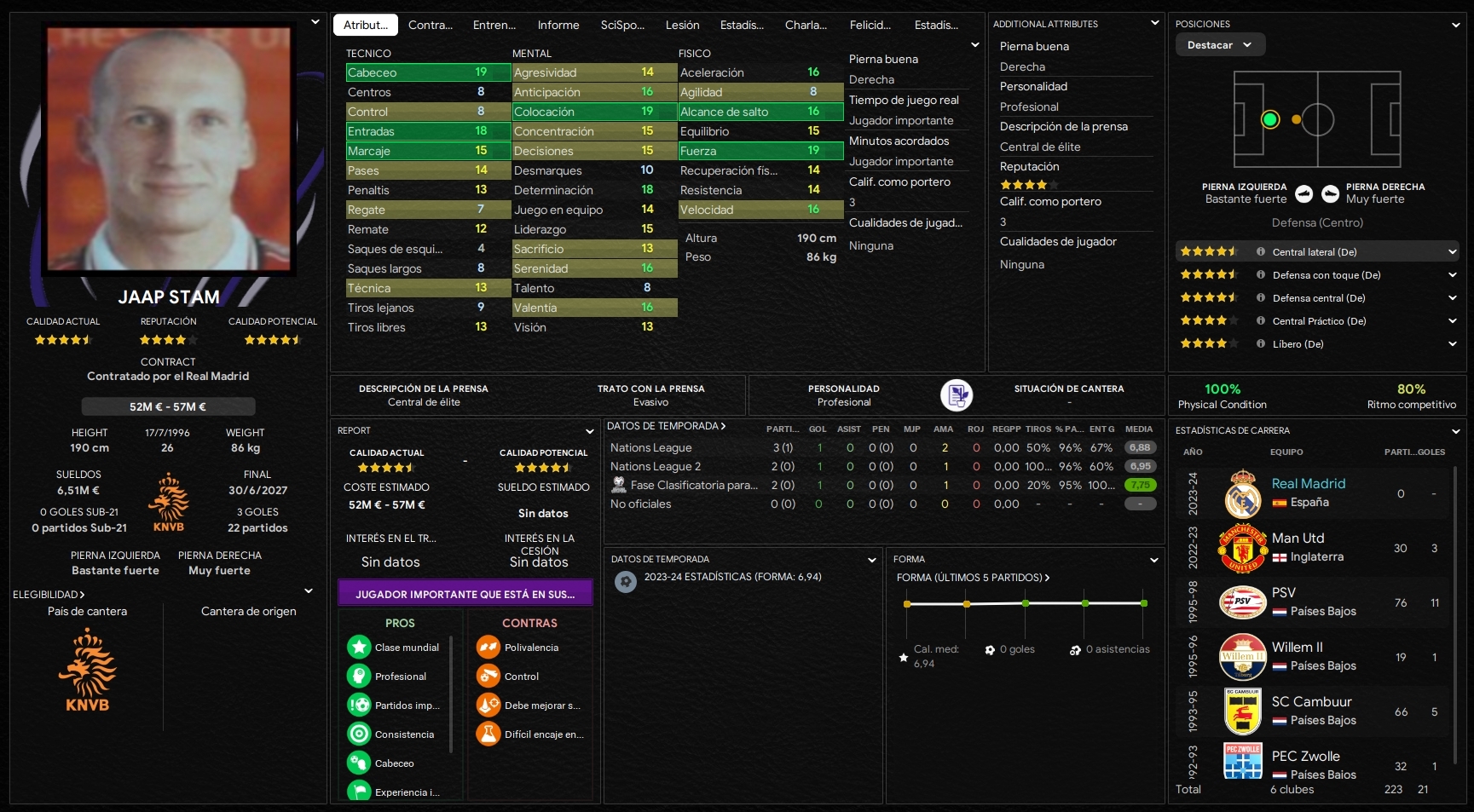Click the SC Cambuur club crest

(x=1243, y=711)
